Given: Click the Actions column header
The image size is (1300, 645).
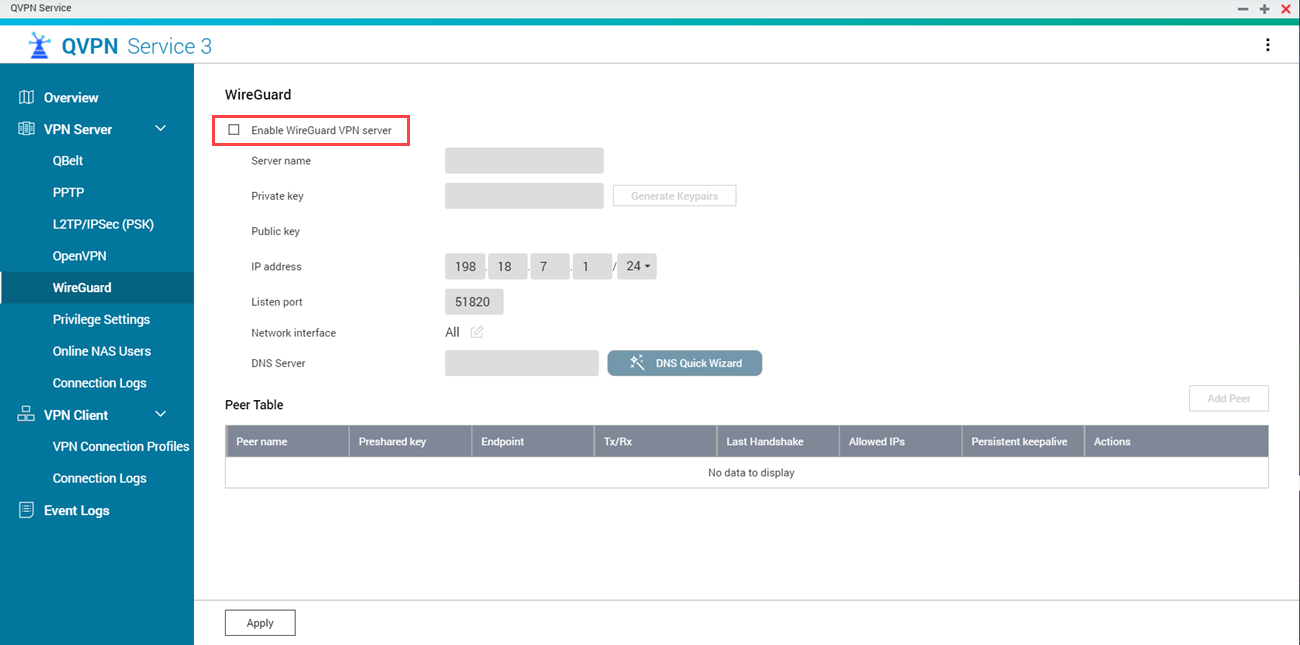Looking at the screenshot, I should click(x=1176, y=441).
